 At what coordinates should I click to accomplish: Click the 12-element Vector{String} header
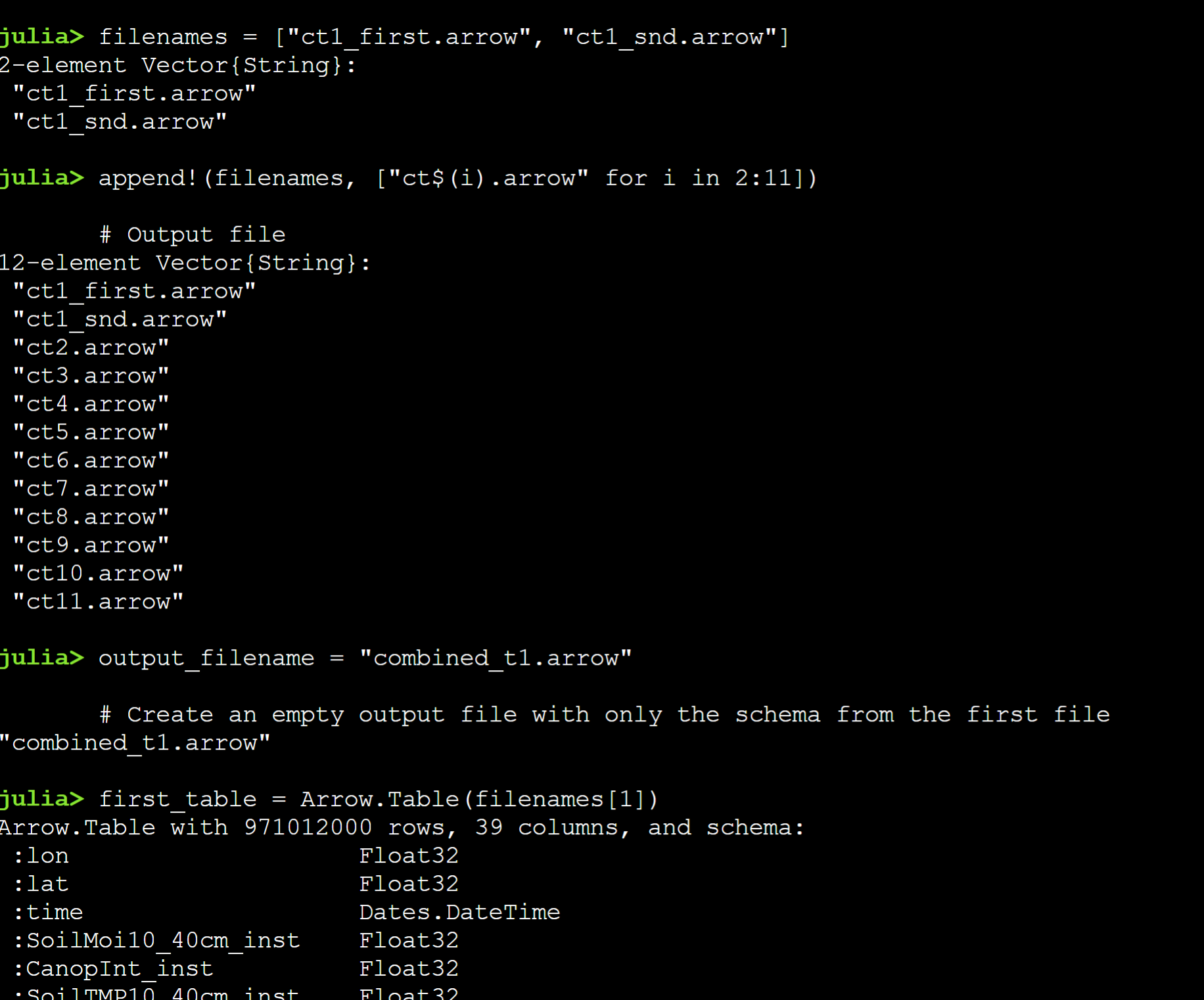[x=185, y=263]
